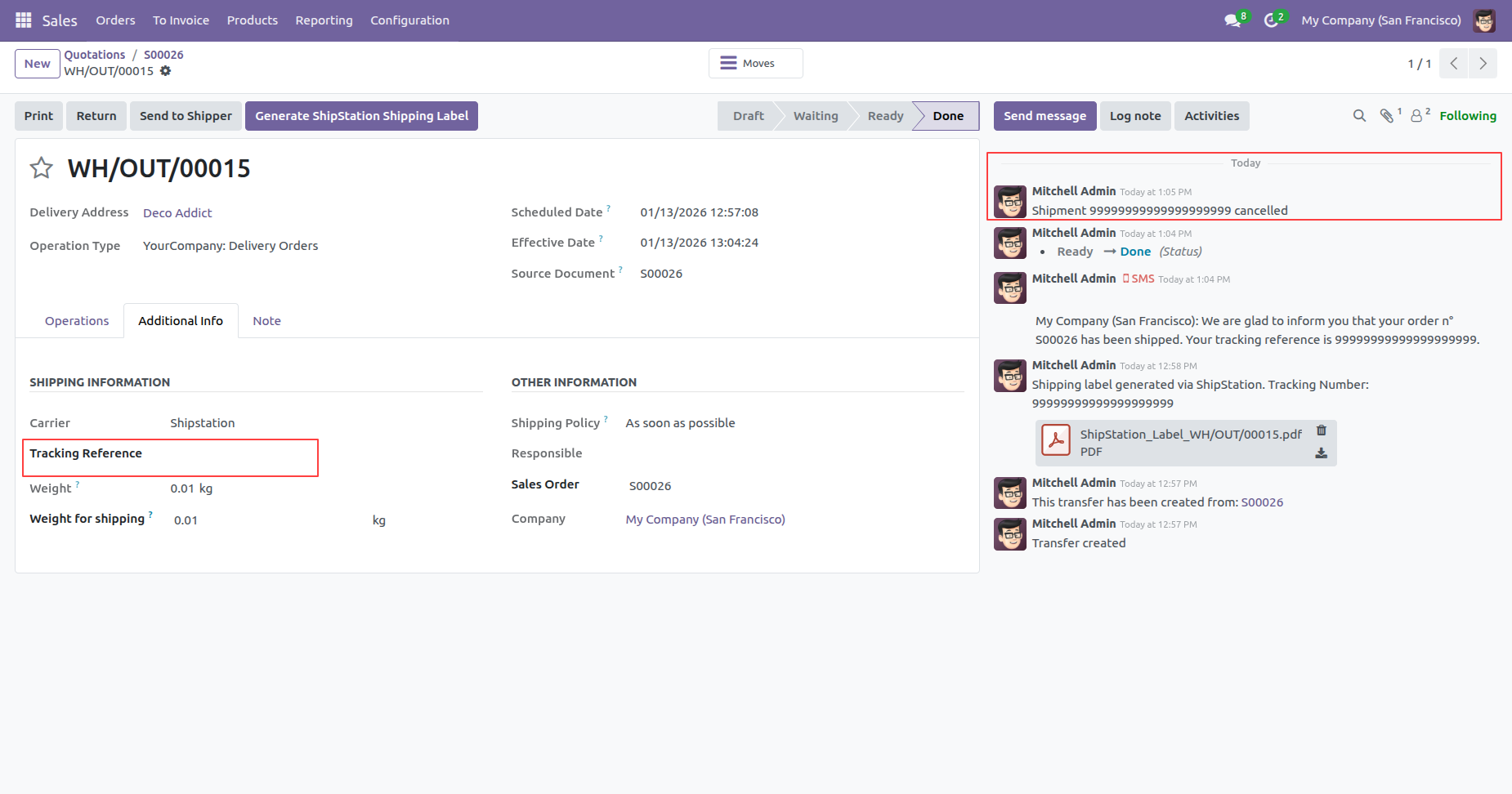The height and width of the screenshot is (794, 1512).
Task: Search chatter messages with magnifier icon
Action: tap(1359, 116)
